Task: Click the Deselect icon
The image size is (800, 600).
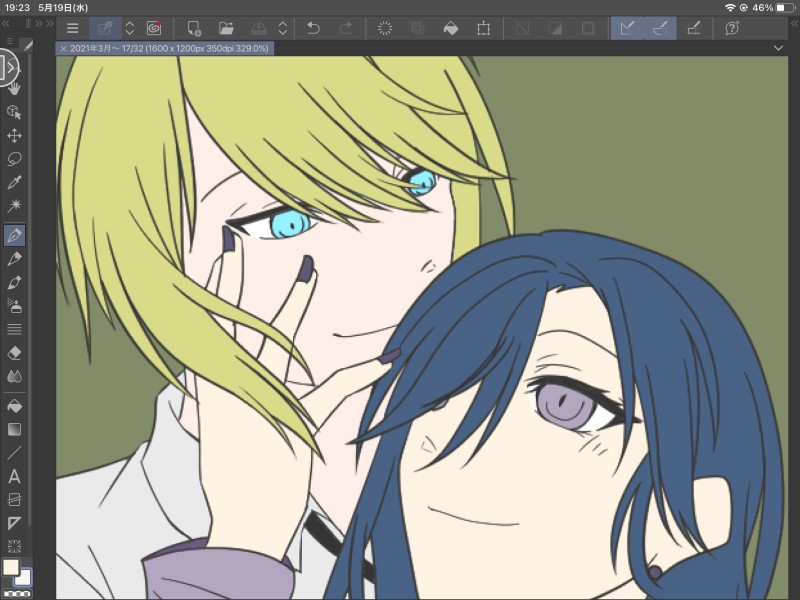Action: (522, 28)
